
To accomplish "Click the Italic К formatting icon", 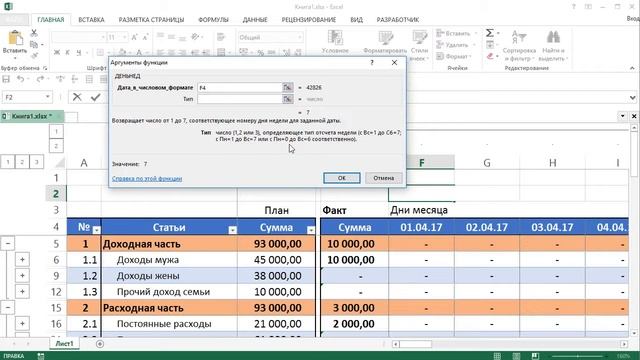I will click(x=67, y=52).
